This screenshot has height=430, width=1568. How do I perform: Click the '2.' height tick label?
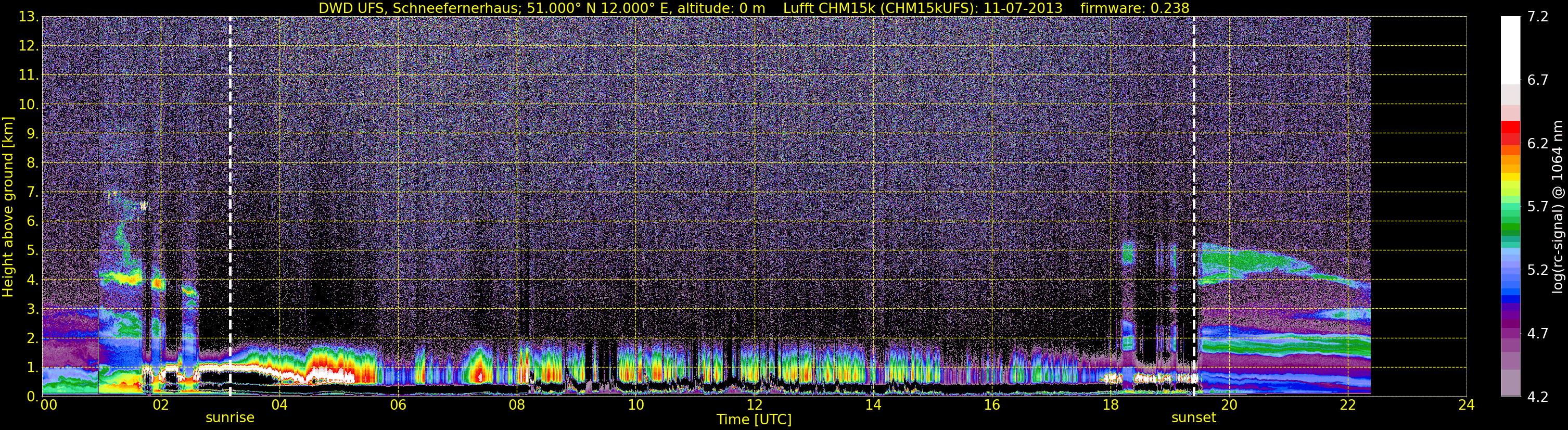(33, 338)
